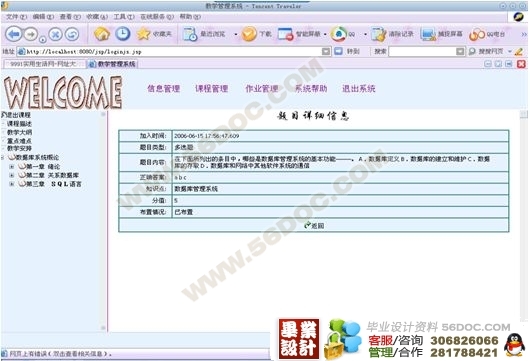Expand 第三章 SQL语言 tree node
Image resolution: width=530 pixels, height=361 pixels.
(12, 184)
